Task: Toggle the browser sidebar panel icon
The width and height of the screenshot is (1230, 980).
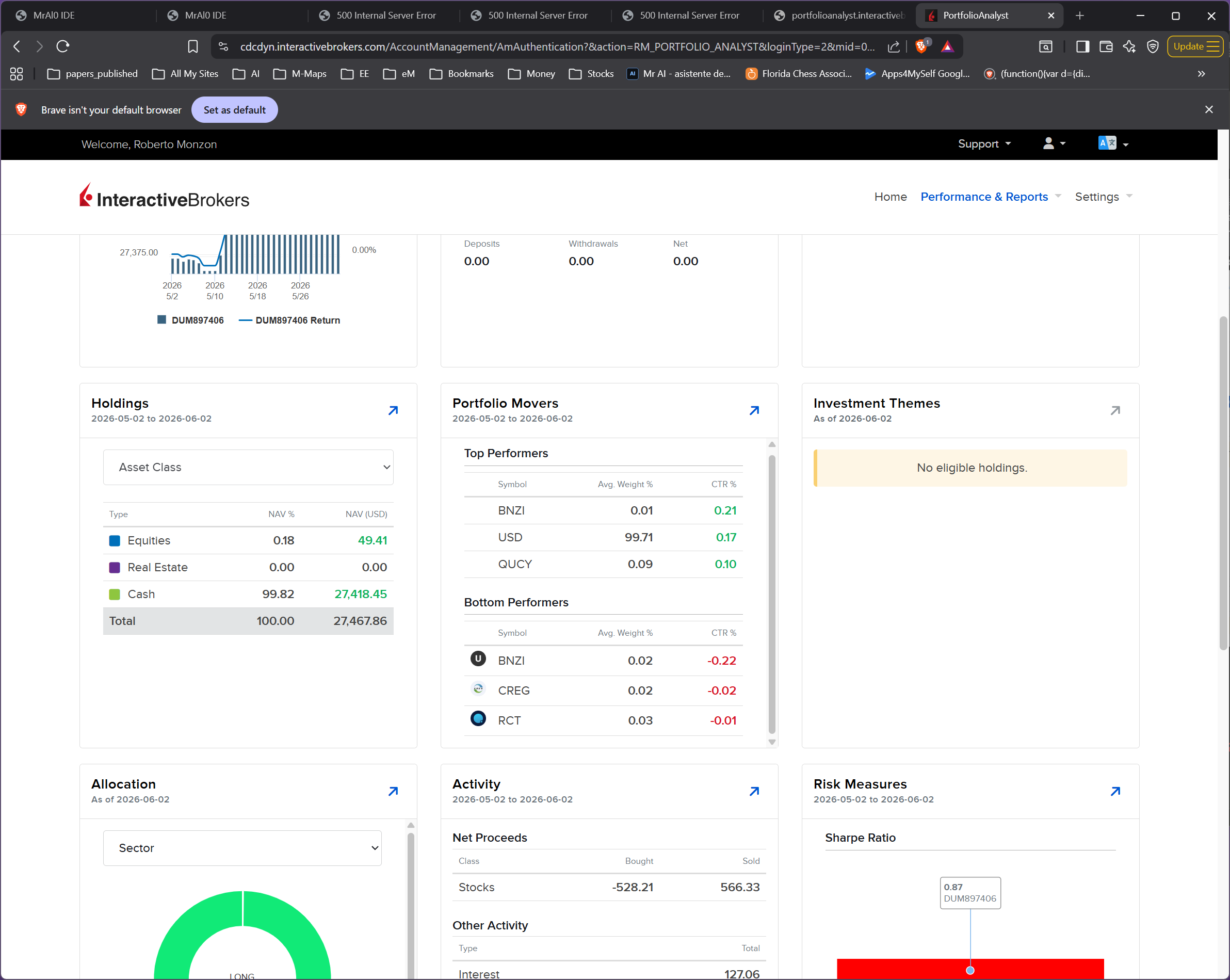Action: (1082, 46)
